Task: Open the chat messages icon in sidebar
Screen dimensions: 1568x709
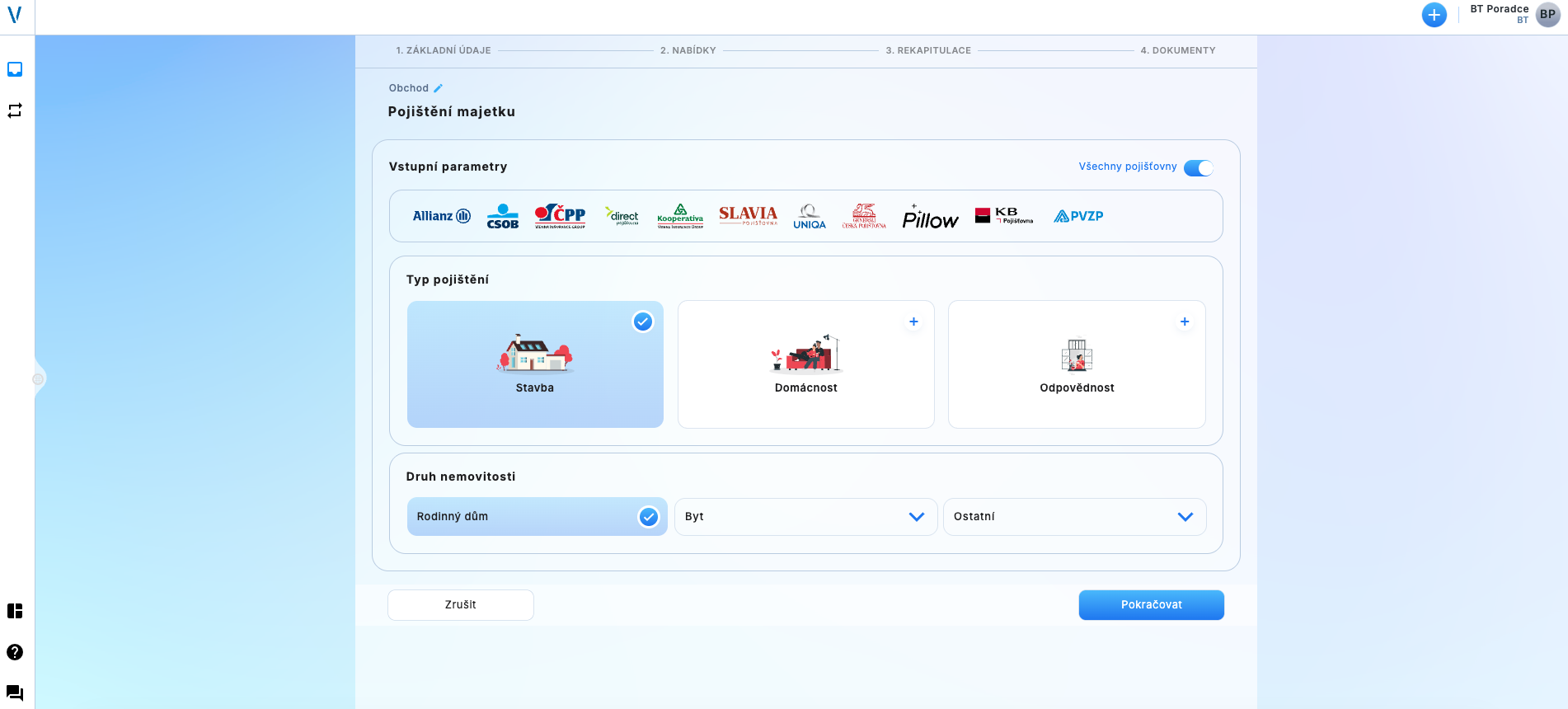Action: 15,693
